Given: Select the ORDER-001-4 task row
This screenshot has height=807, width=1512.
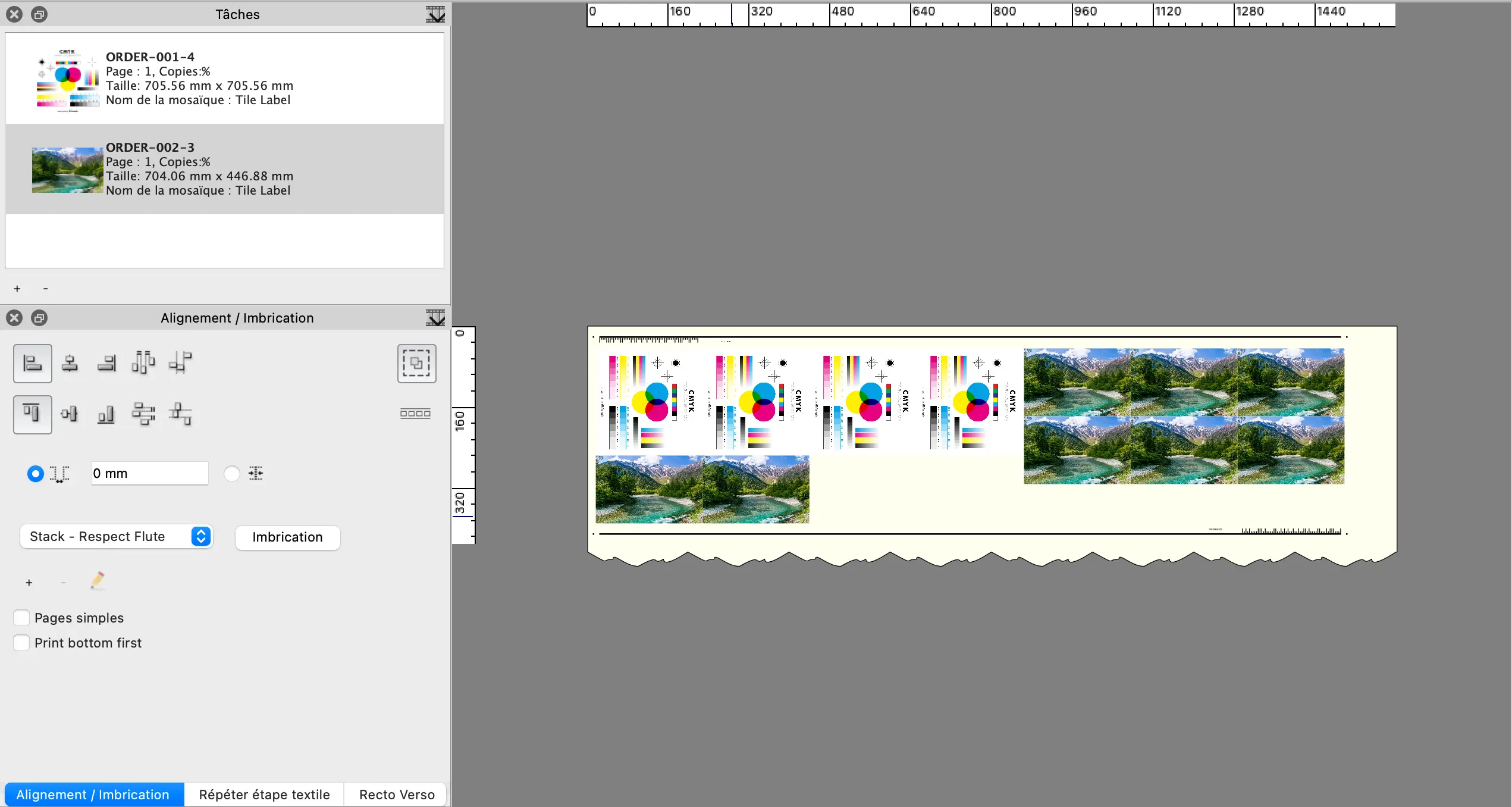Looking at the screenshot, I should 225,79.
